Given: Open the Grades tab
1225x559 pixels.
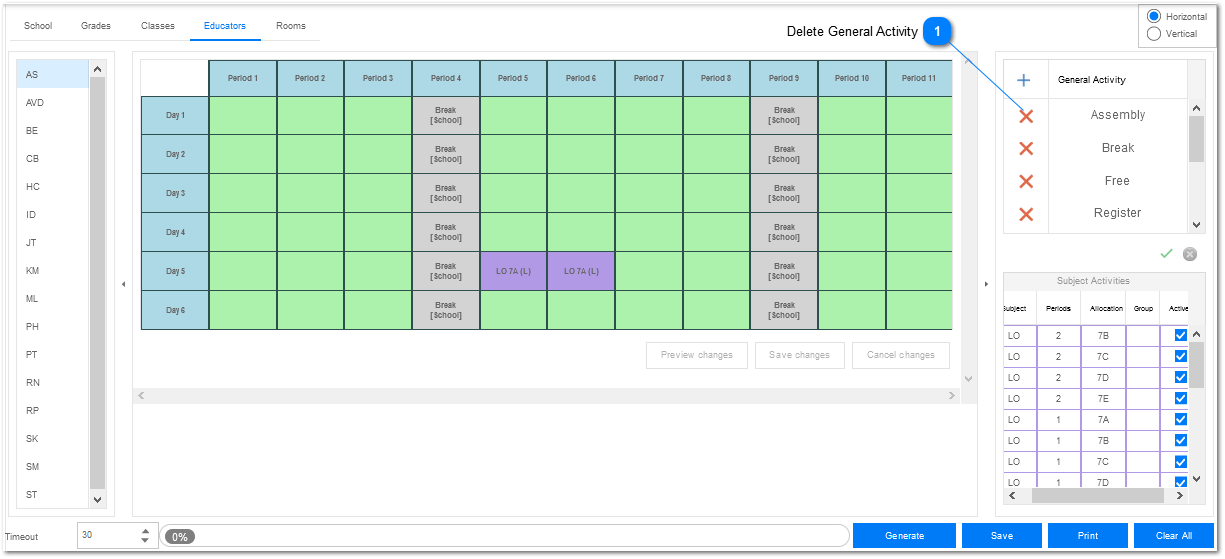Looking at the screenshot, I should [96, 26].
